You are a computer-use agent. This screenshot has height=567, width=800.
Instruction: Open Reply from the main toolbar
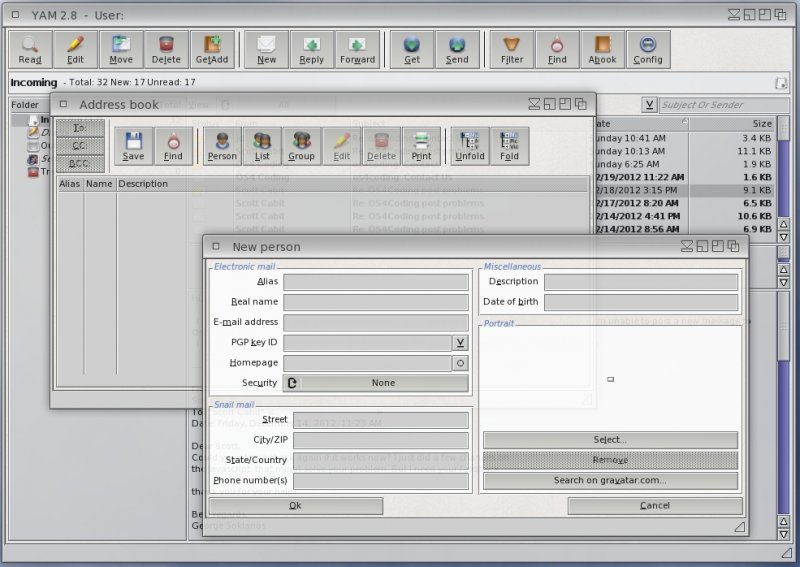tap(312, 48)
